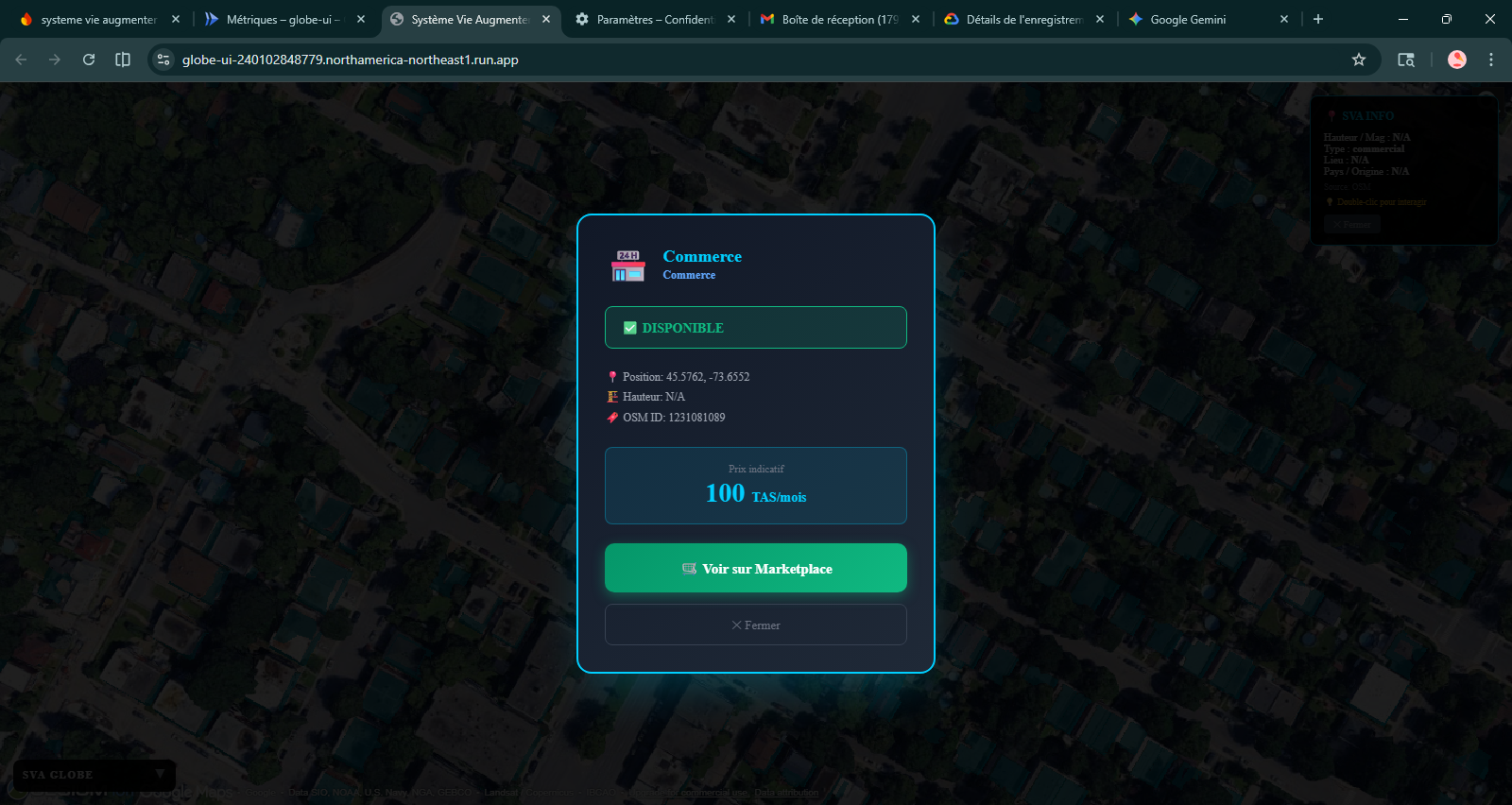
Task: Click the green checkmark next to DISPONIBLE
Action: (630, 328)
